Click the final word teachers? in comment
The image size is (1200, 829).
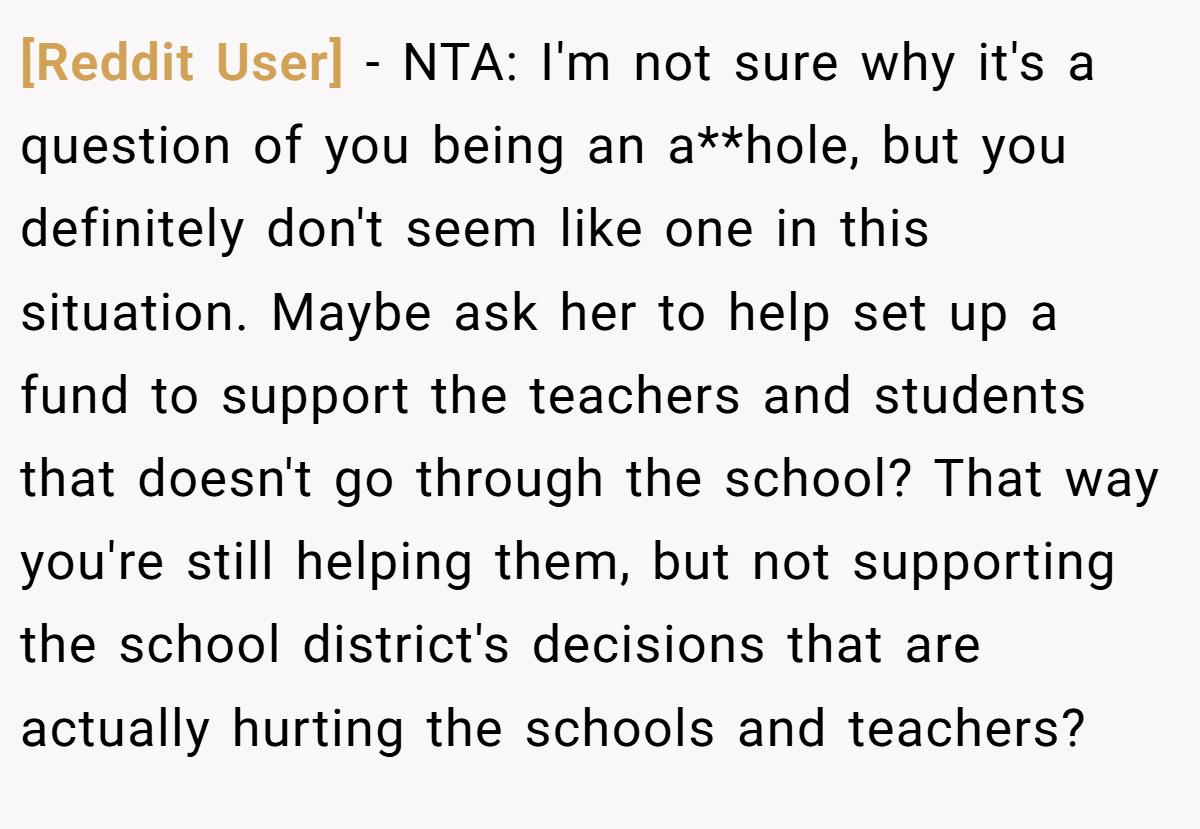click(966, 729)
